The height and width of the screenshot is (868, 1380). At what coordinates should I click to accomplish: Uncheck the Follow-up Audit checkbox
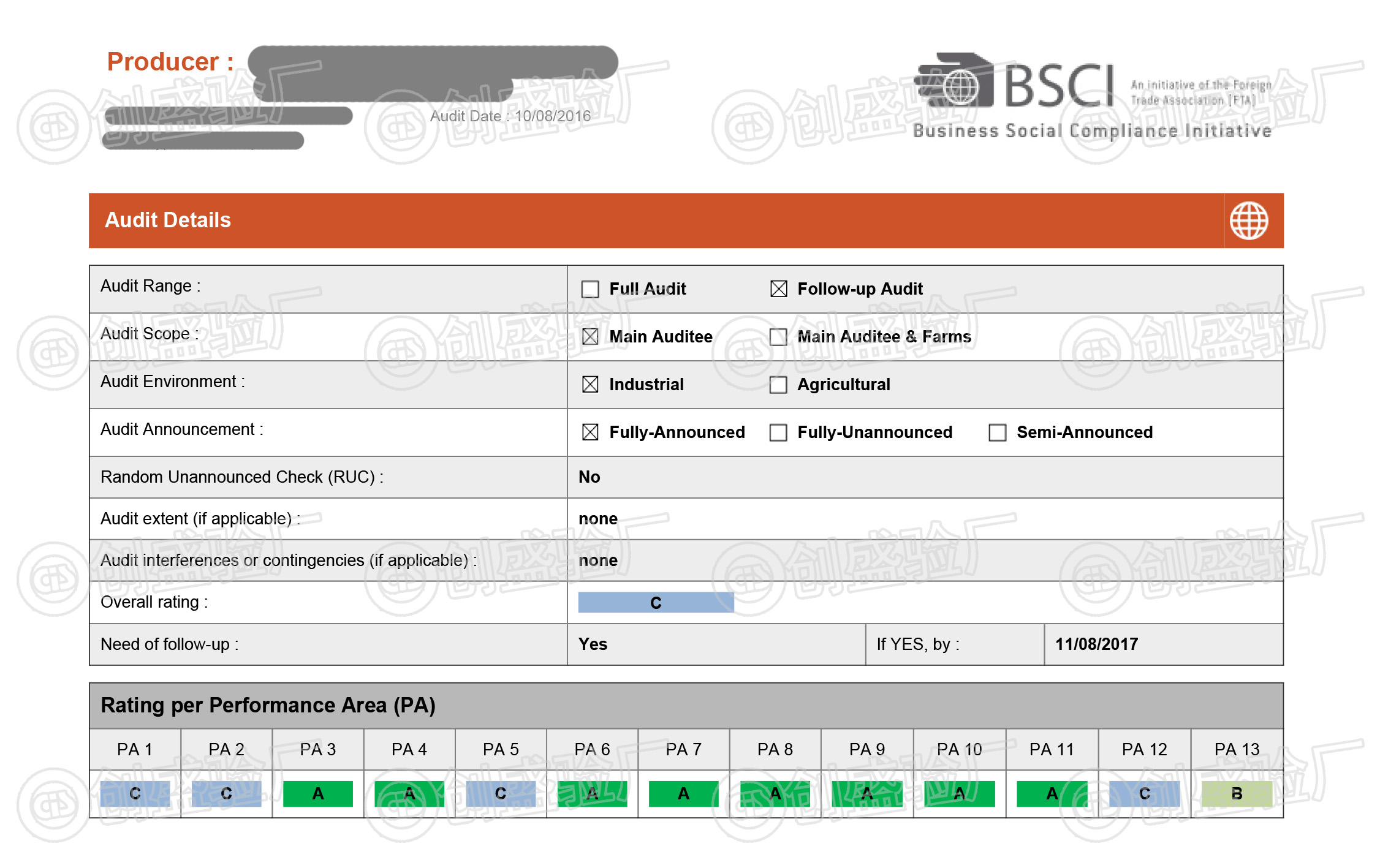tap(778, 289)
